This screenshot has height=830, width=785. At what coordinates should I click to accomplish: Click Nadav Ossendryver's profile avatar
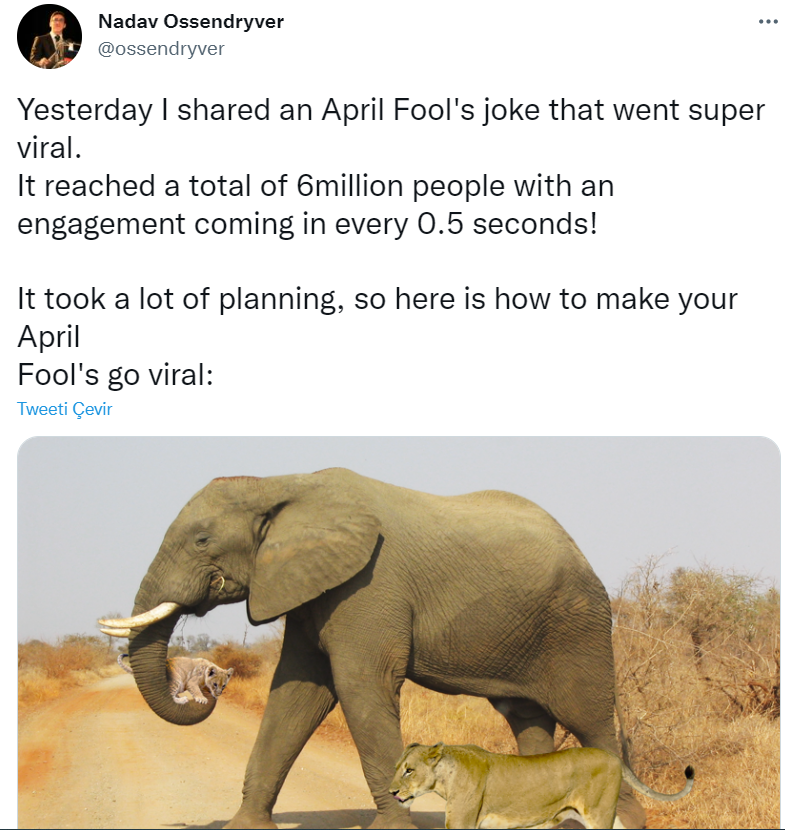click(49, 36)
